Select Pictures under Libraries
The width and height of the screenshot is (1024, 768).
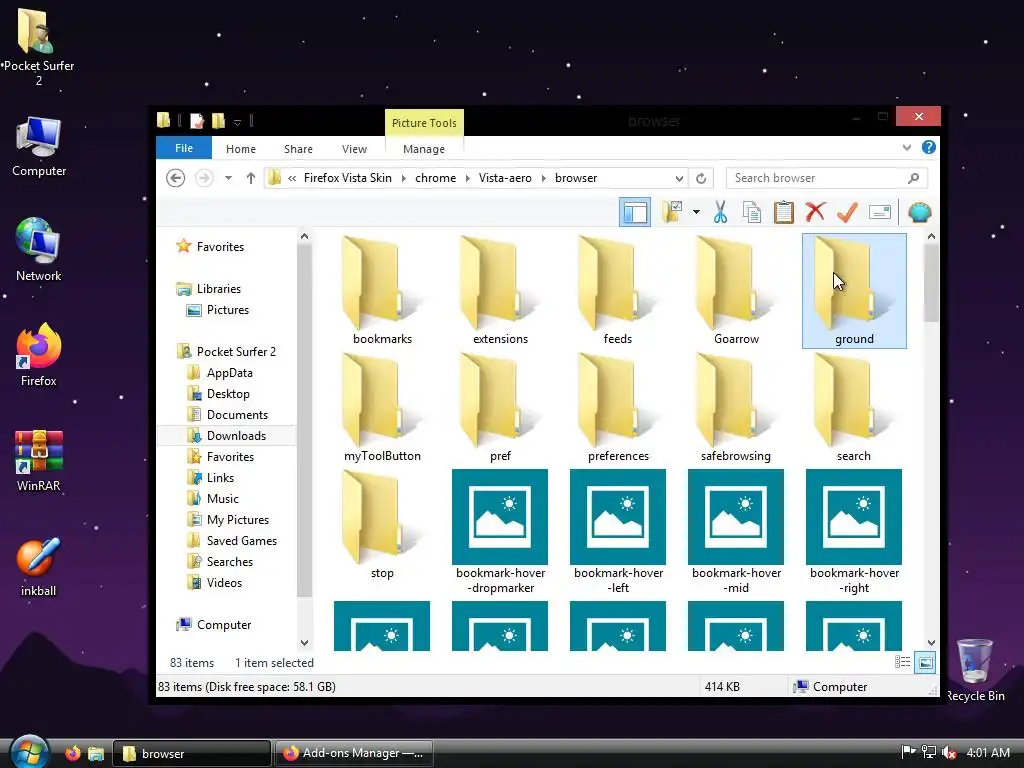point(228,310)
